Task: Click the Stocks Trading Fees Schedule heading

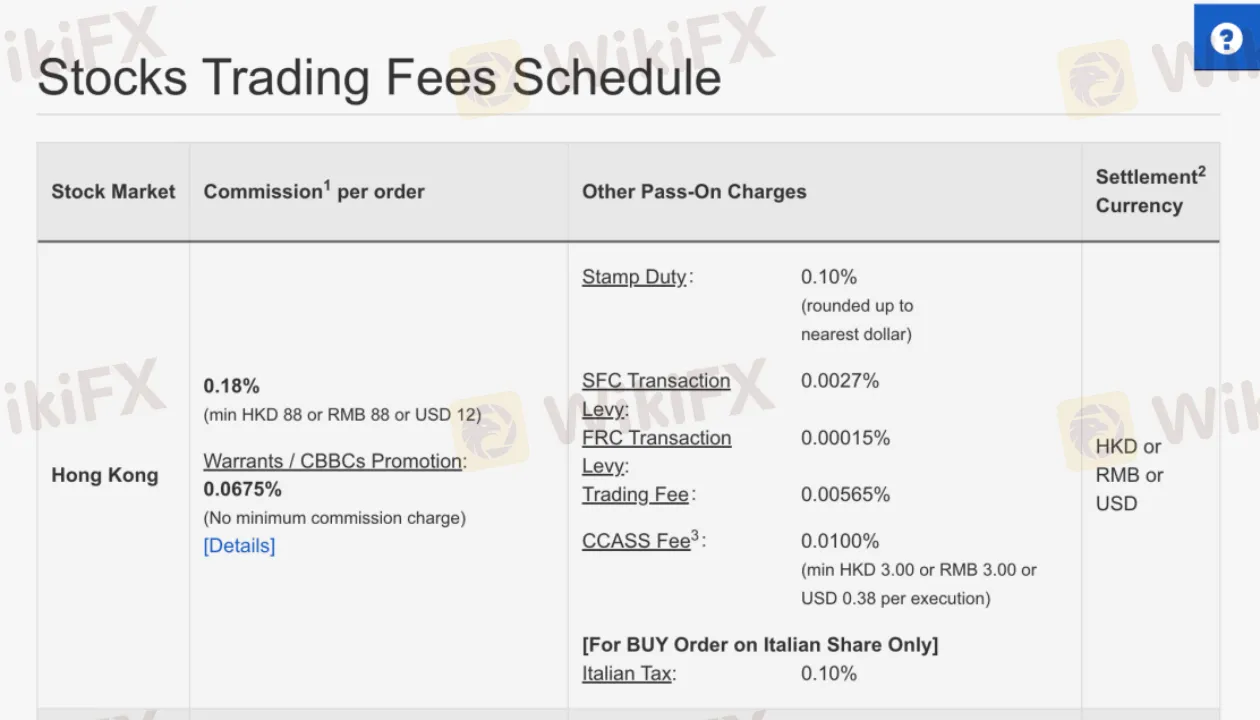Action: pyautogui.click(x=379, y=78)
